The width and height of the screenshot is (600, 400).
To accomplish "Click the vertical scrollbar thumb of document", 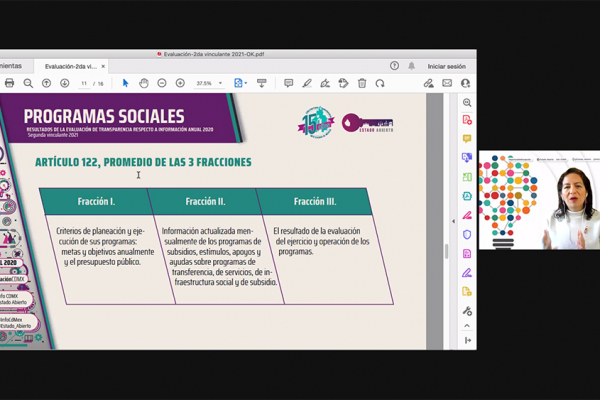I will pyautogui.click(x=446, y=251).
